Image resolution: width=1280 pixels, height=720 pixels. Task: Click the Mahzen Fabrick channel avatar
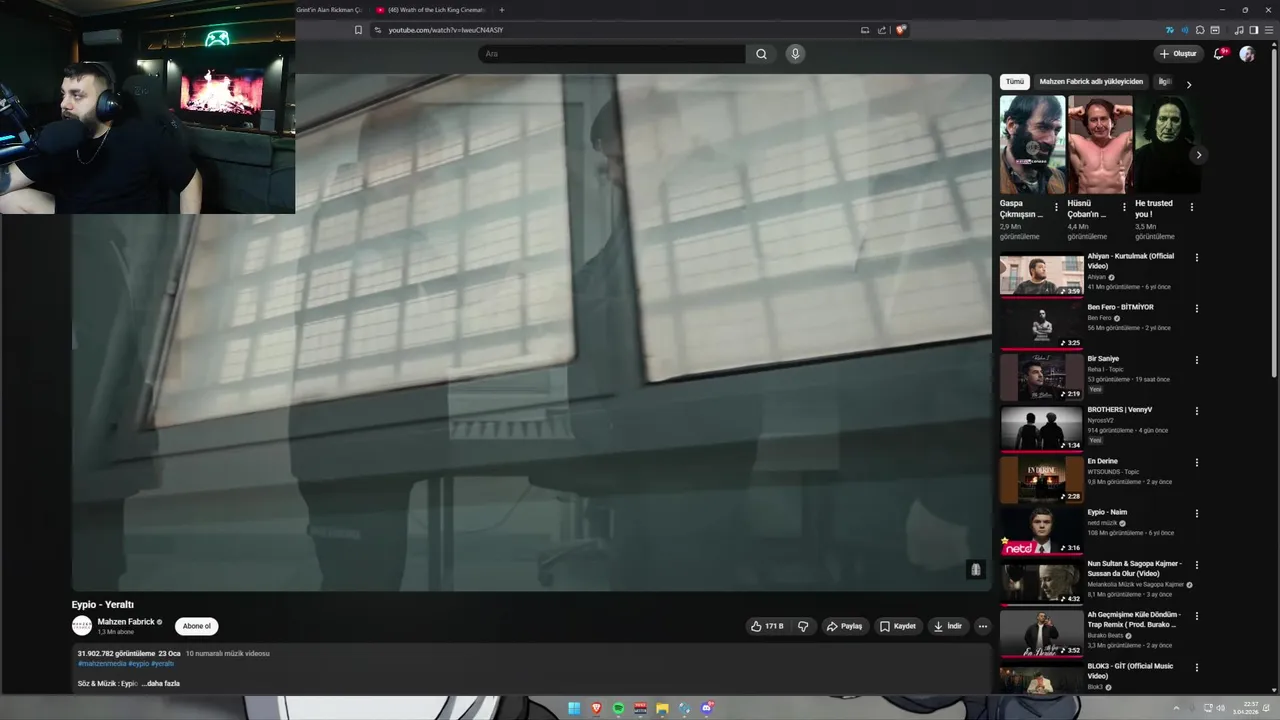[82, 626]
